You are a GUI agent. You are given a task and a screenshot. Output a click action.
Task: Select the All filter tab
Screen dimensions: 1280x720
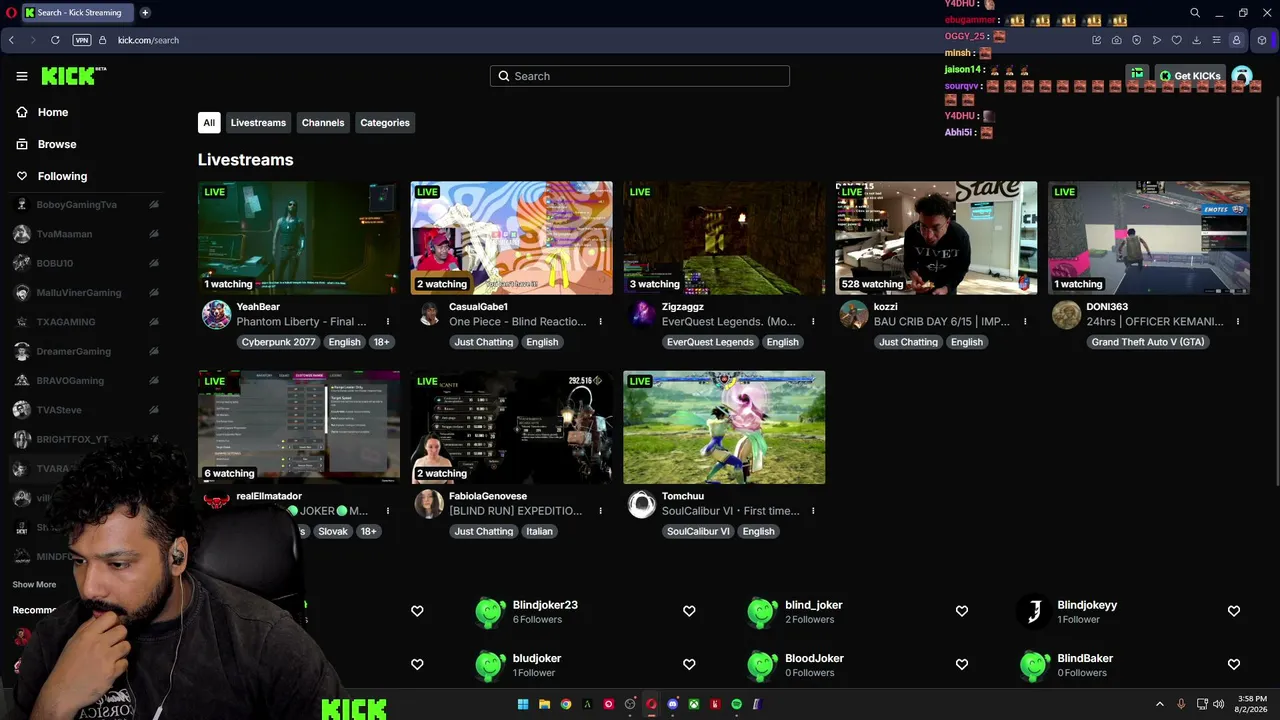point(209,123)
